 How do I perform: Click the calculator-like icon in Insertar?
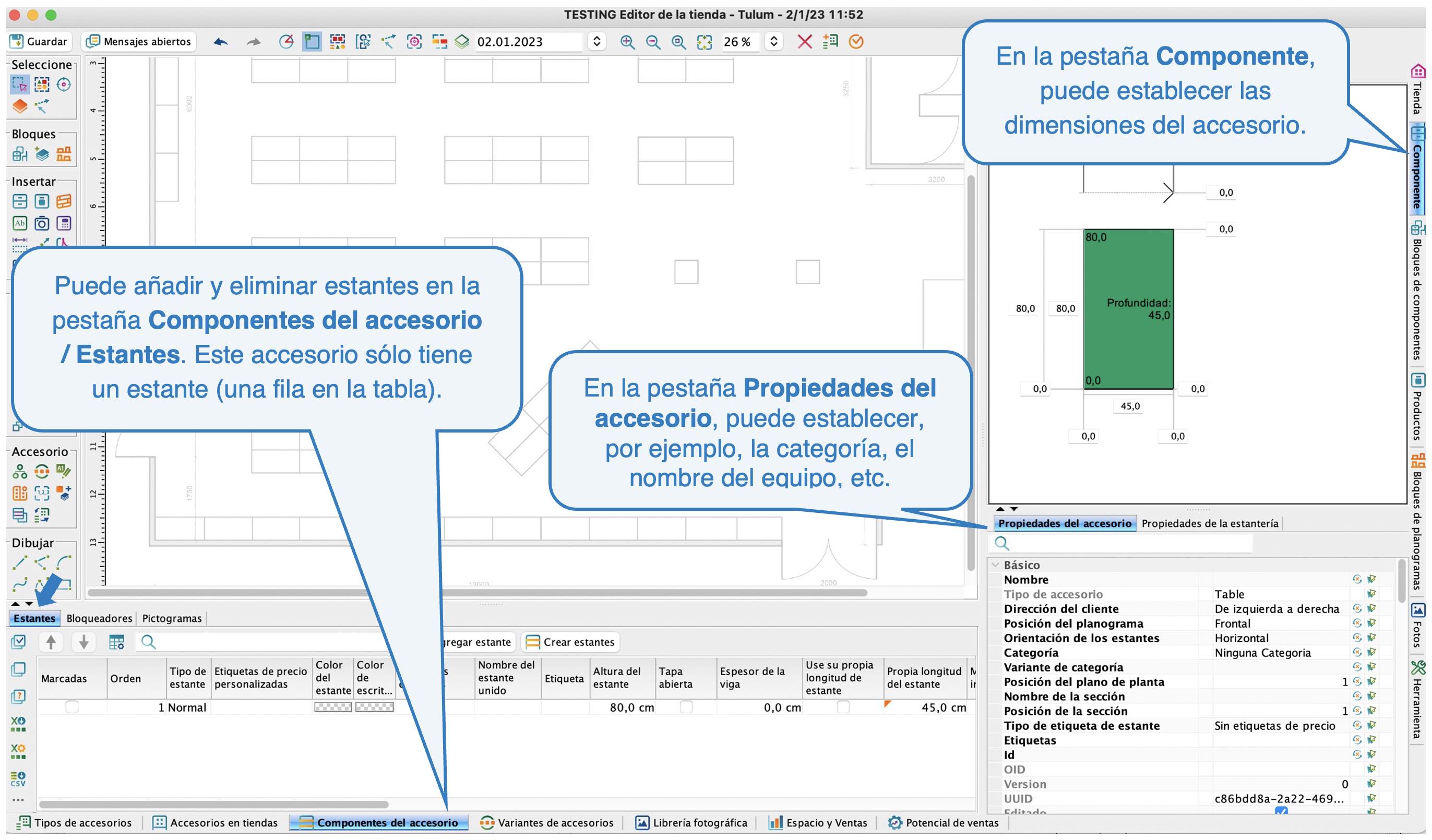[64, 223]
